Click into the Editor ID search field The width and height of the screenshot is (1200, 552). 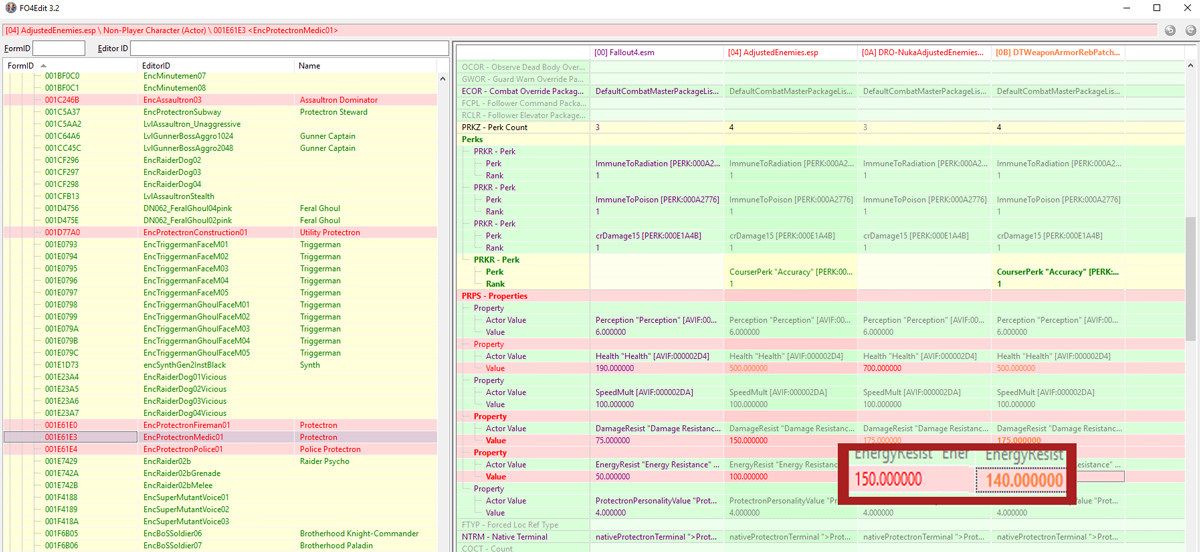288,48
